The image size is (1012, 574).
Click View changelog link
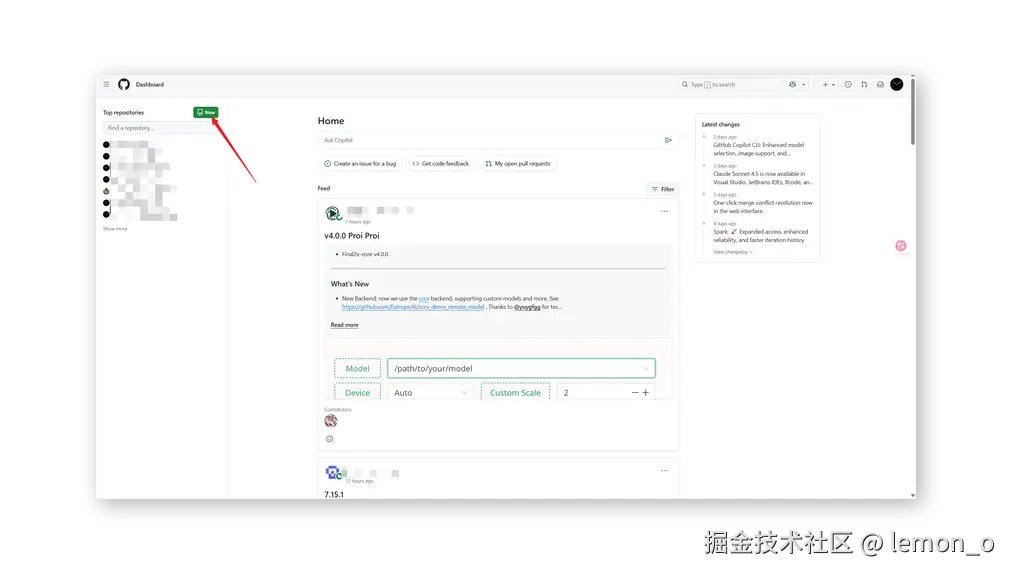pos(733,252)
